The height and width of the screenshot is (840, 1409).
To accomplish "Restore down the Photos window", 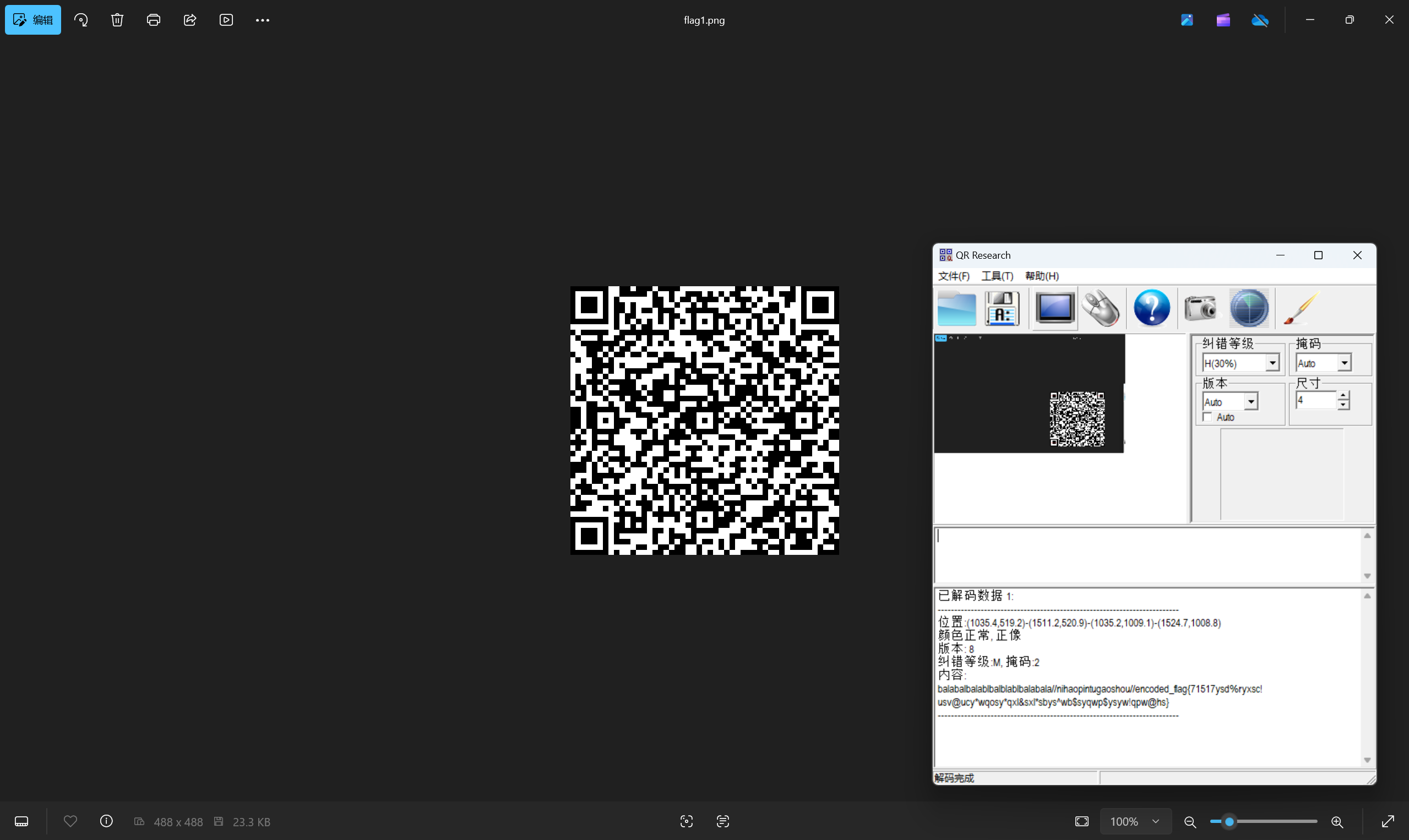I will 1350,20.
